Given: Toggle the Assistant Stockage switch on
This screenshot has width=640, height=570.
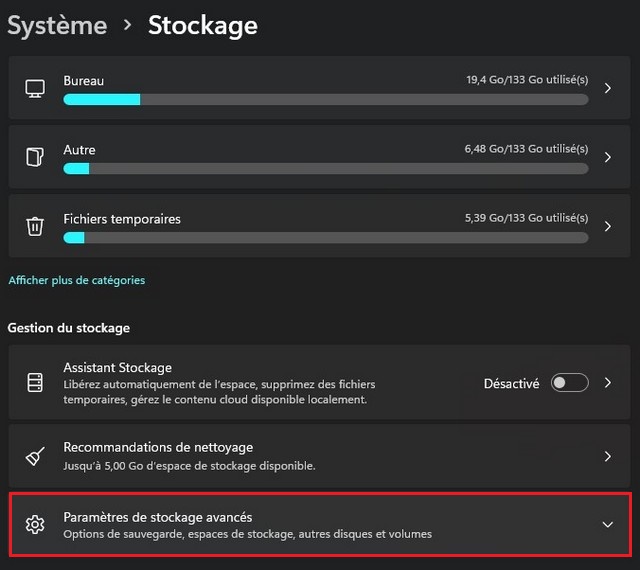Looking at the screenshot, I should (x=569, y=383).
